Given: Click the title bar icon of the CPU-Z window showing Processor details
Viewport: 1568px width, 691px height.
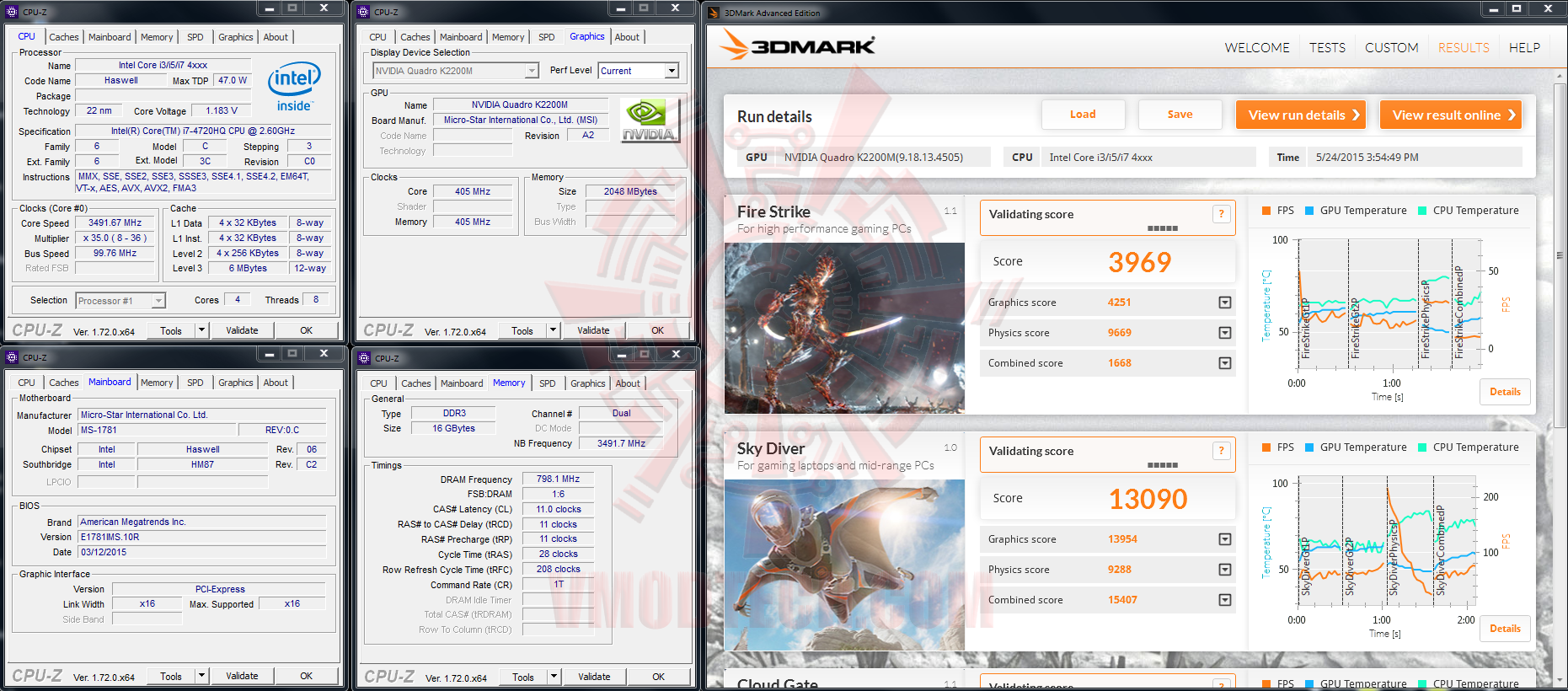Looking at the screenshot, I should (12, 12).
